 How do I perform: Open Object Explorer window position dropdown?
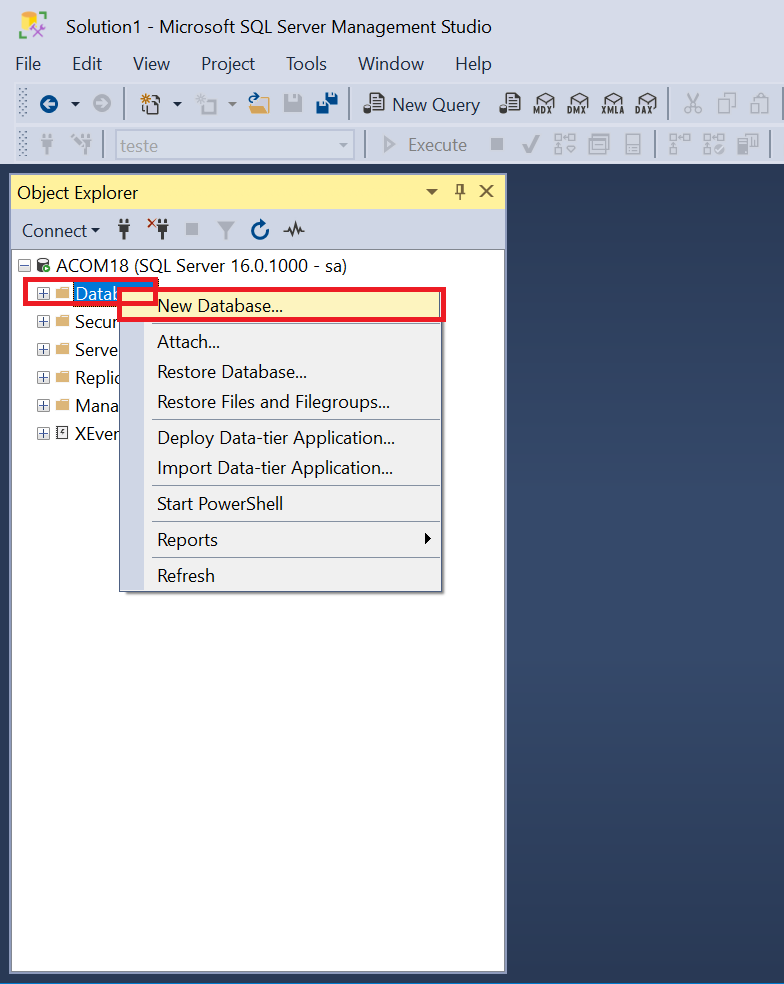(x=432, y=192)
